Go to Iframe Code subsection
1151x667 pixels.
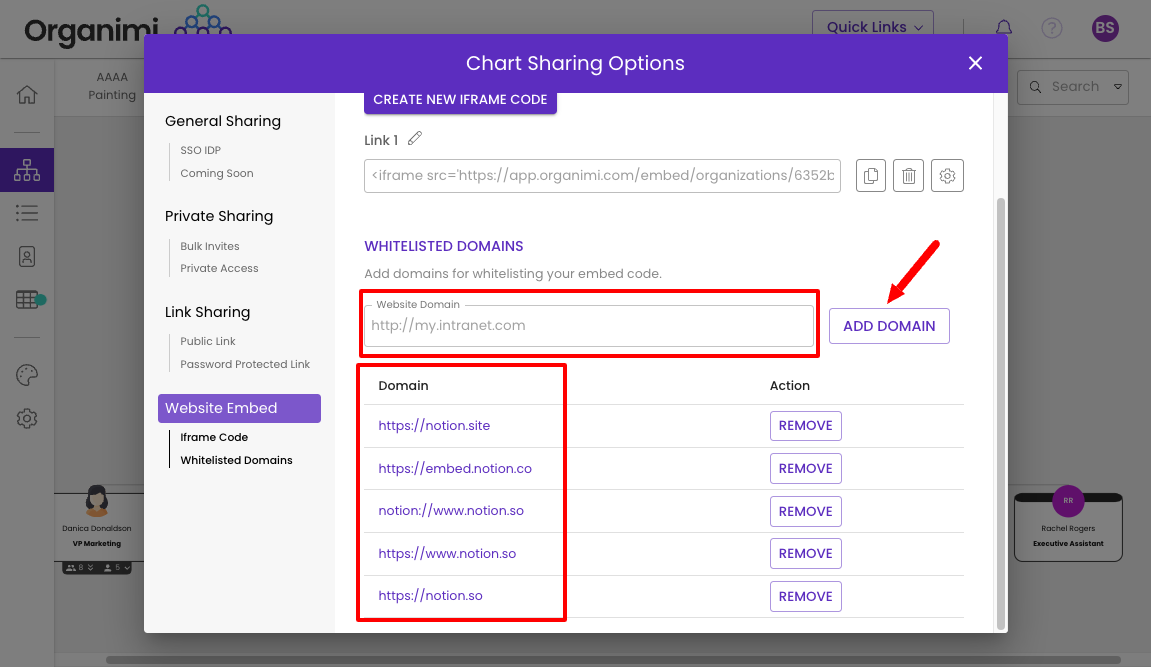(x=214, y=437)
